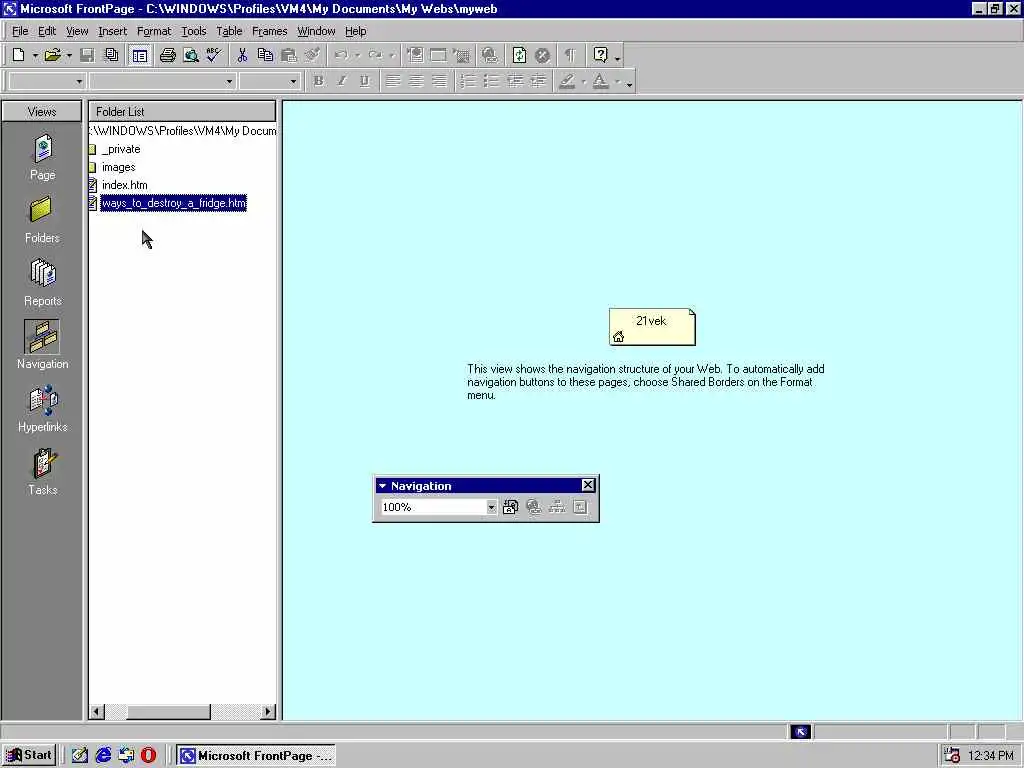Click the Folder List horizontal scrollbar thumb
The height and width of the screenshot is (768, 1024).
168,712
